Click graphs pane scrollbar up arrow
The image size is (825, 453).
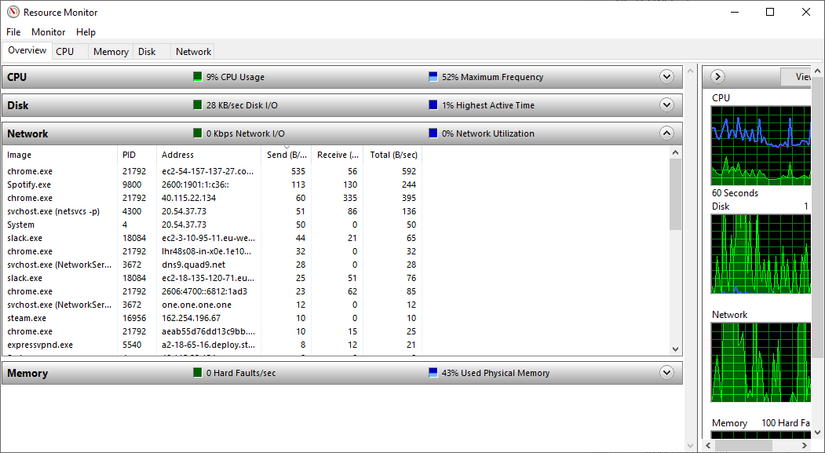pyautogui.click(x=818, y=71)
